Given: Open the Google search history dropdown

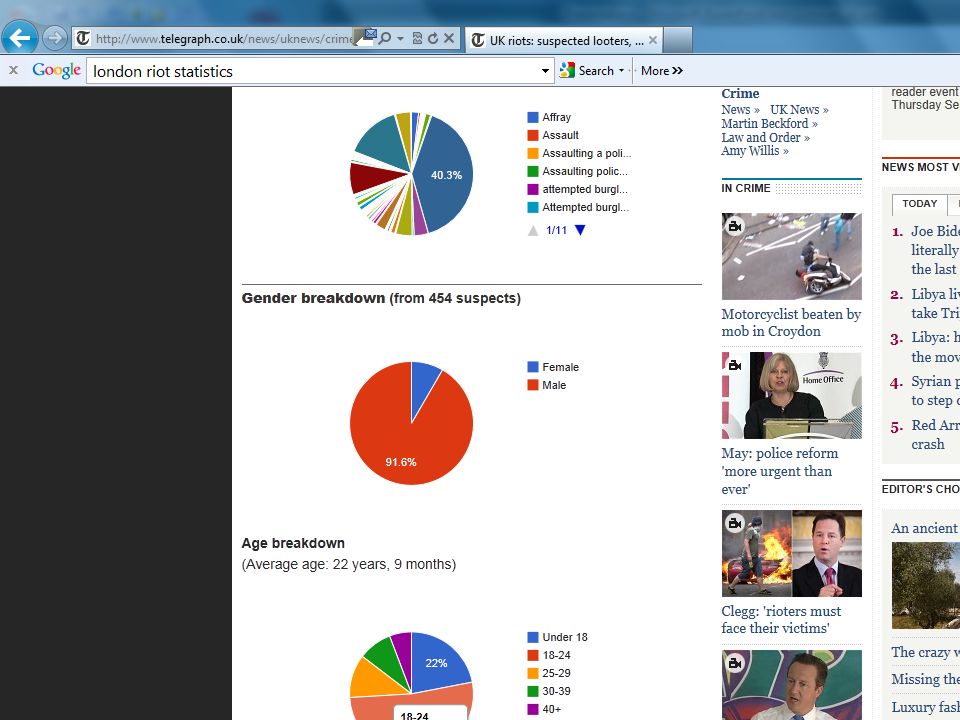Looking at the screenshot, I should pos(545,71).
